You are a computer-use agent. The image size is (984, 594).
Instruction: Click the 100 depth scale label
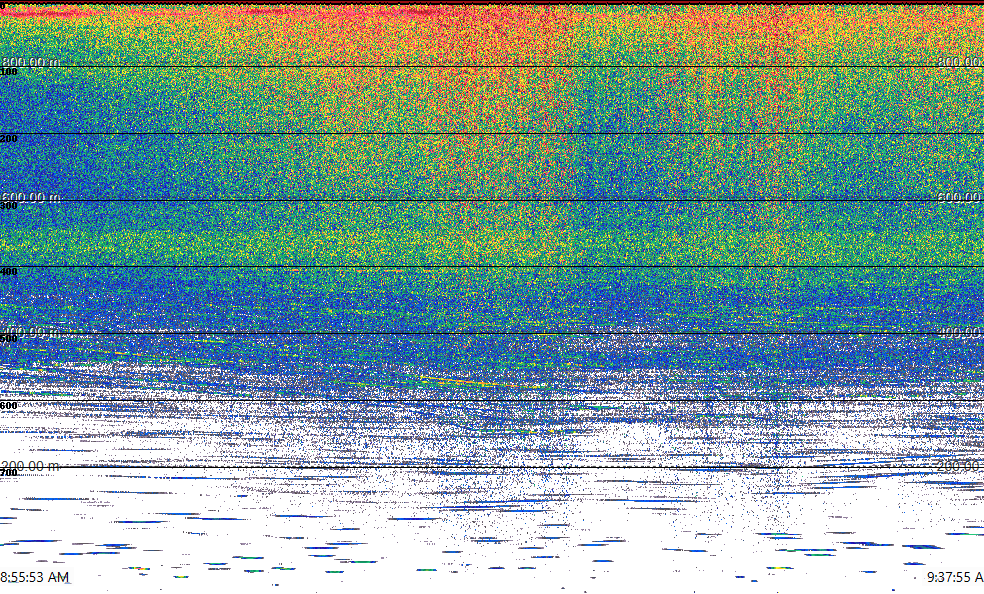click(9, 72)
